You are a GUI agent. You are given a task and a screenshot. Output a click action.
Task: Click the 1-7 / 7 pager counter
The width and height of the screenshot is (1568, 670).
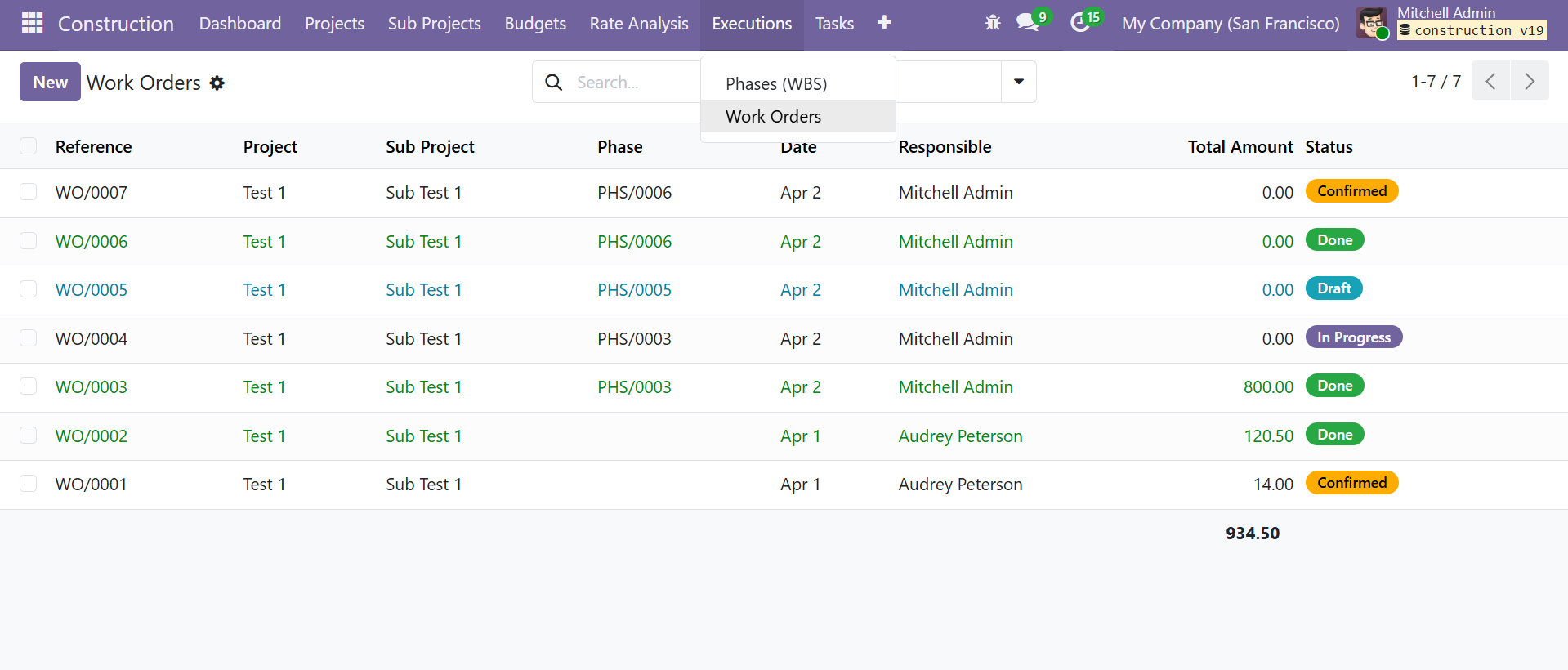pyautogui.click(x=1436, y=82)
